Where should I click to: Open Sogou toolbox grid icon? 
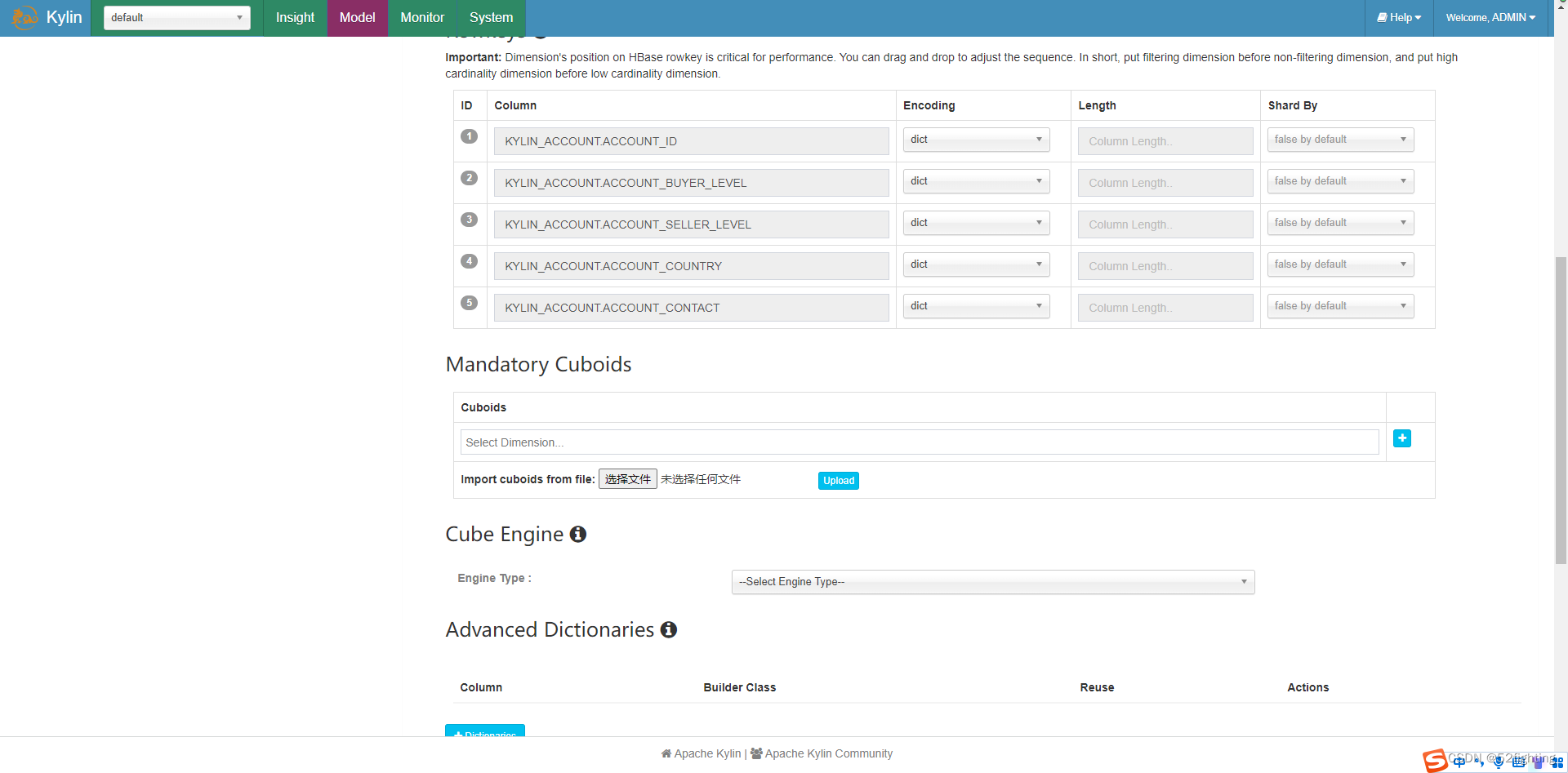1557,762
